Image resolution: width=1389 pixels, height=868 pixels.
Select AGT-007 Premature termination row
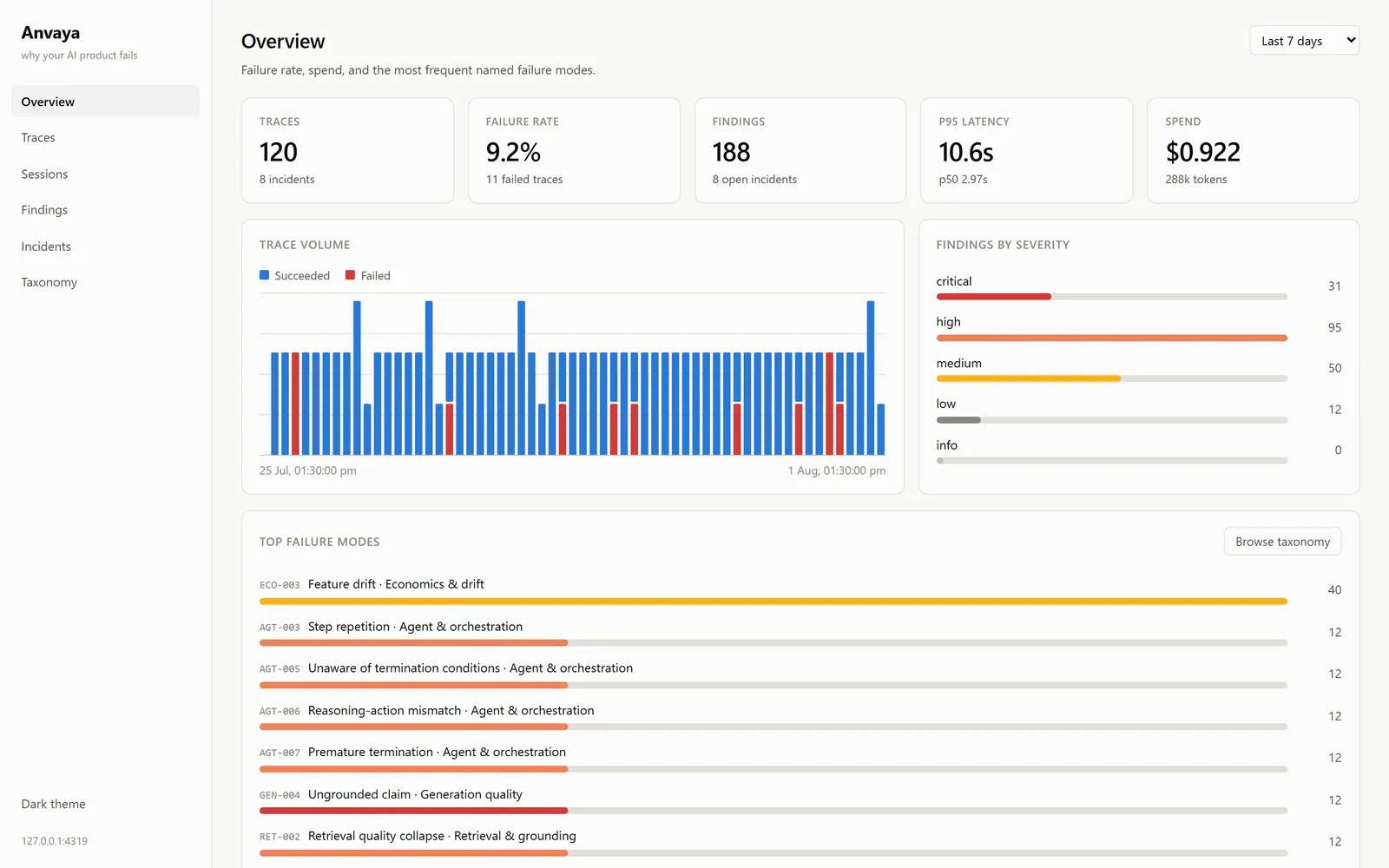point(800,759)
